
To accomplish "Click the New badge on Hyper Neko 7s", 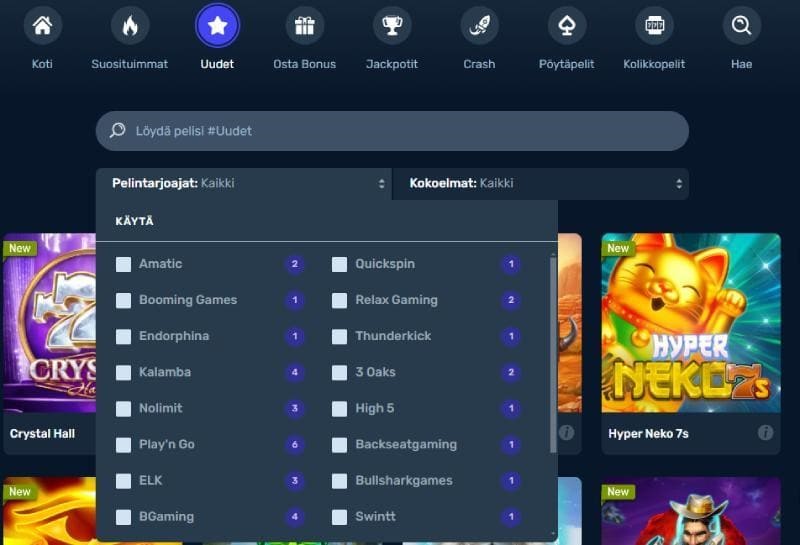I will pos(618,248).
